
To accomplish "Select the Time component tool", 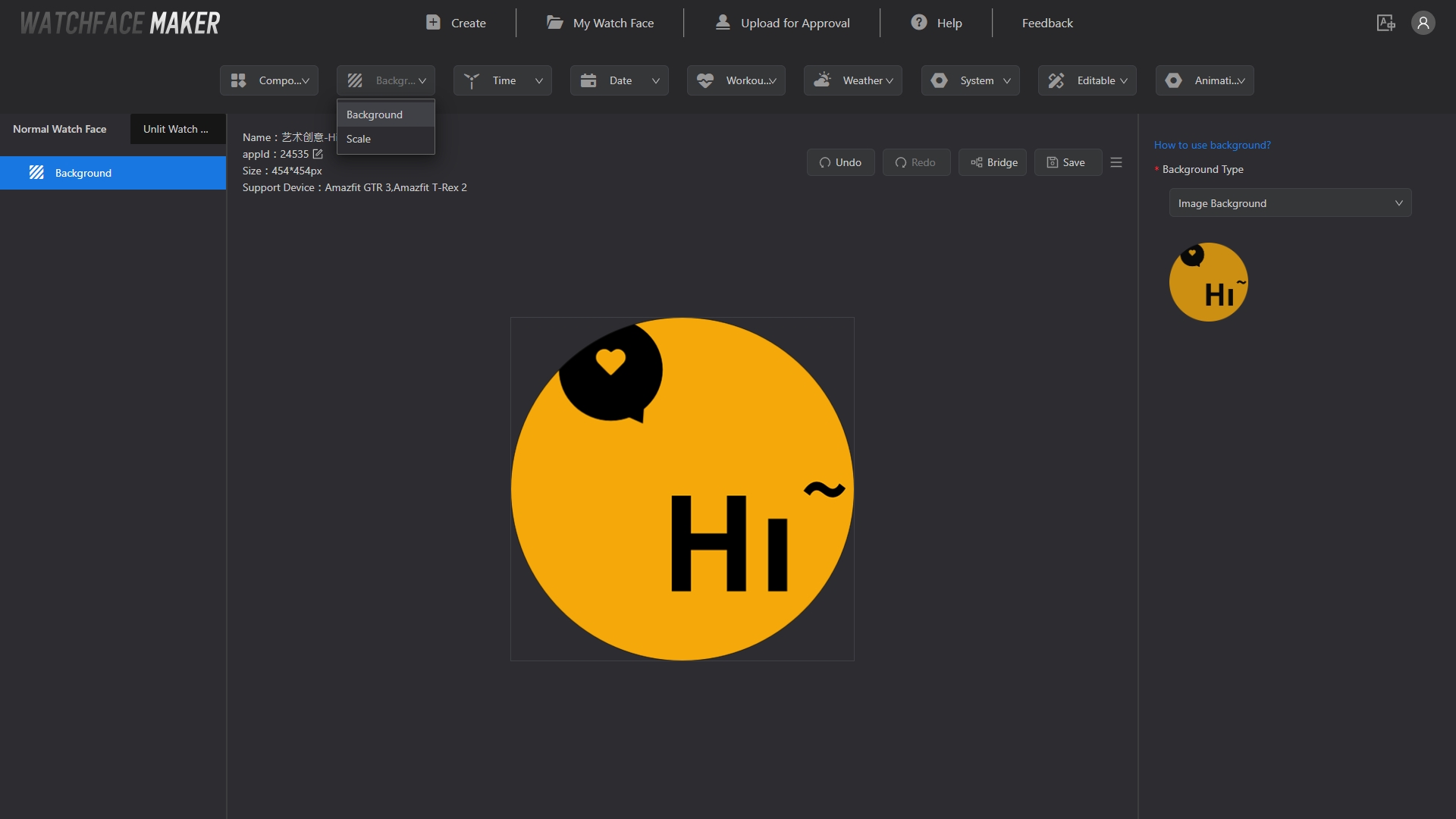I will pos(503,80).
